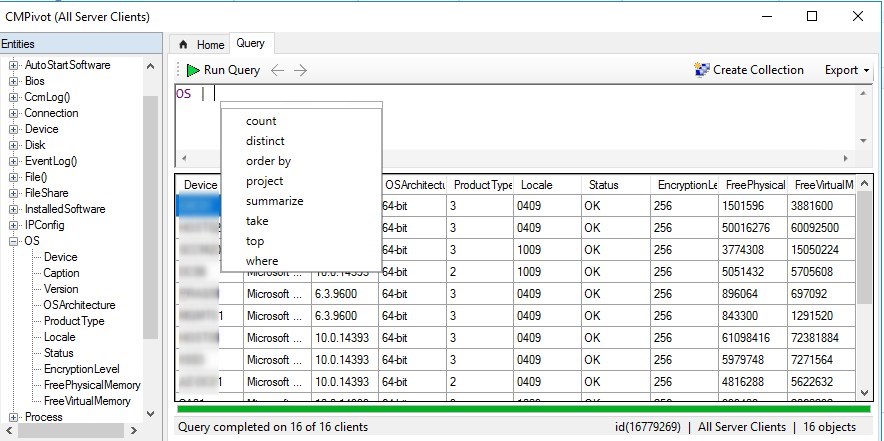Expand the Disk entity node
The width and height of the screenshot is (884, 441).
pyautogui.click(x=14, y=145)
